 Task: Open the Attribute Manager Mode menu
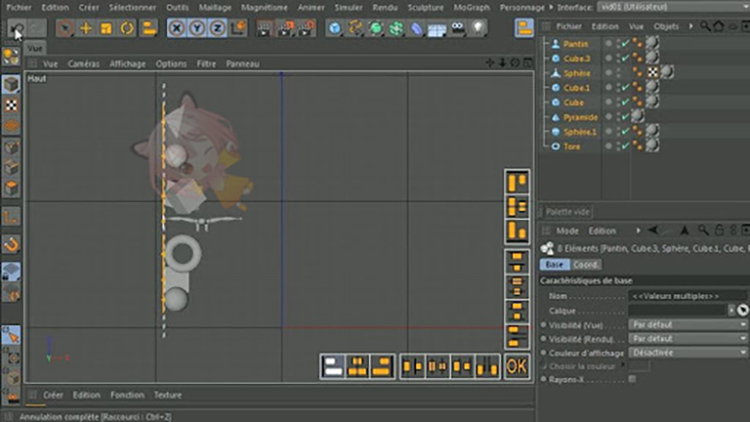[567, 231]
